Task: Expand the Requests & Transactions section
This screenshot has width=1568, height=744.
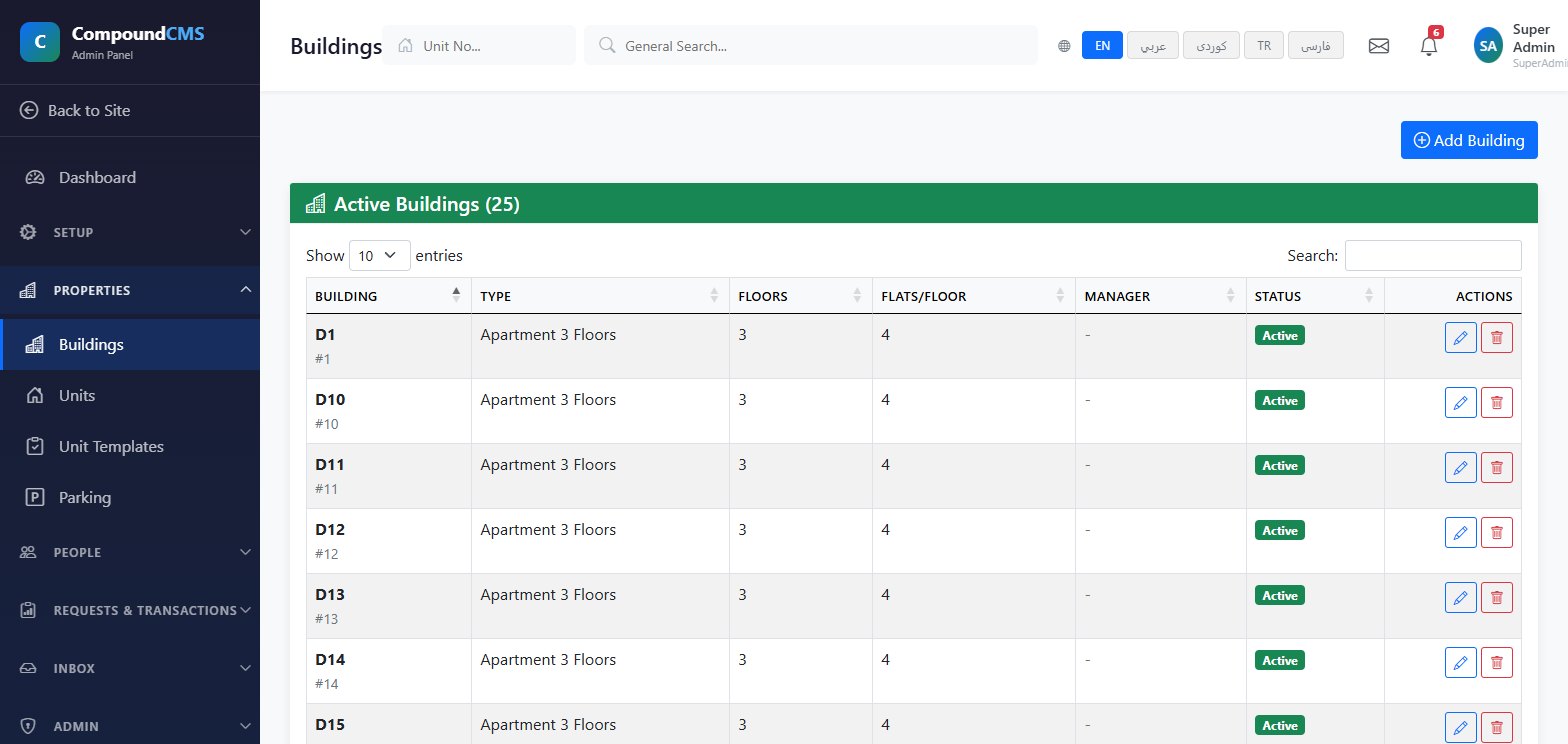Action: click(130, 610)
